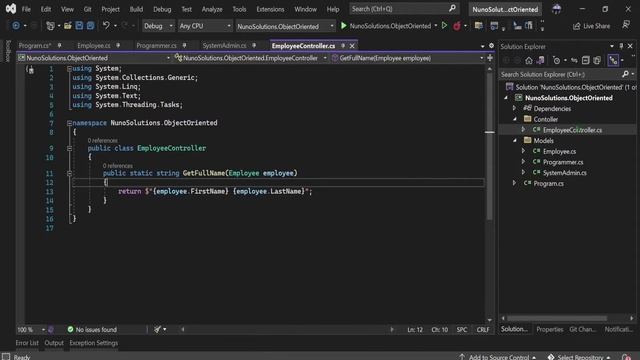Click the Solution Explorer horizontal scrollbar
Image resolution: width=640 pixels, height=360 pixels.
click(567, 318)
